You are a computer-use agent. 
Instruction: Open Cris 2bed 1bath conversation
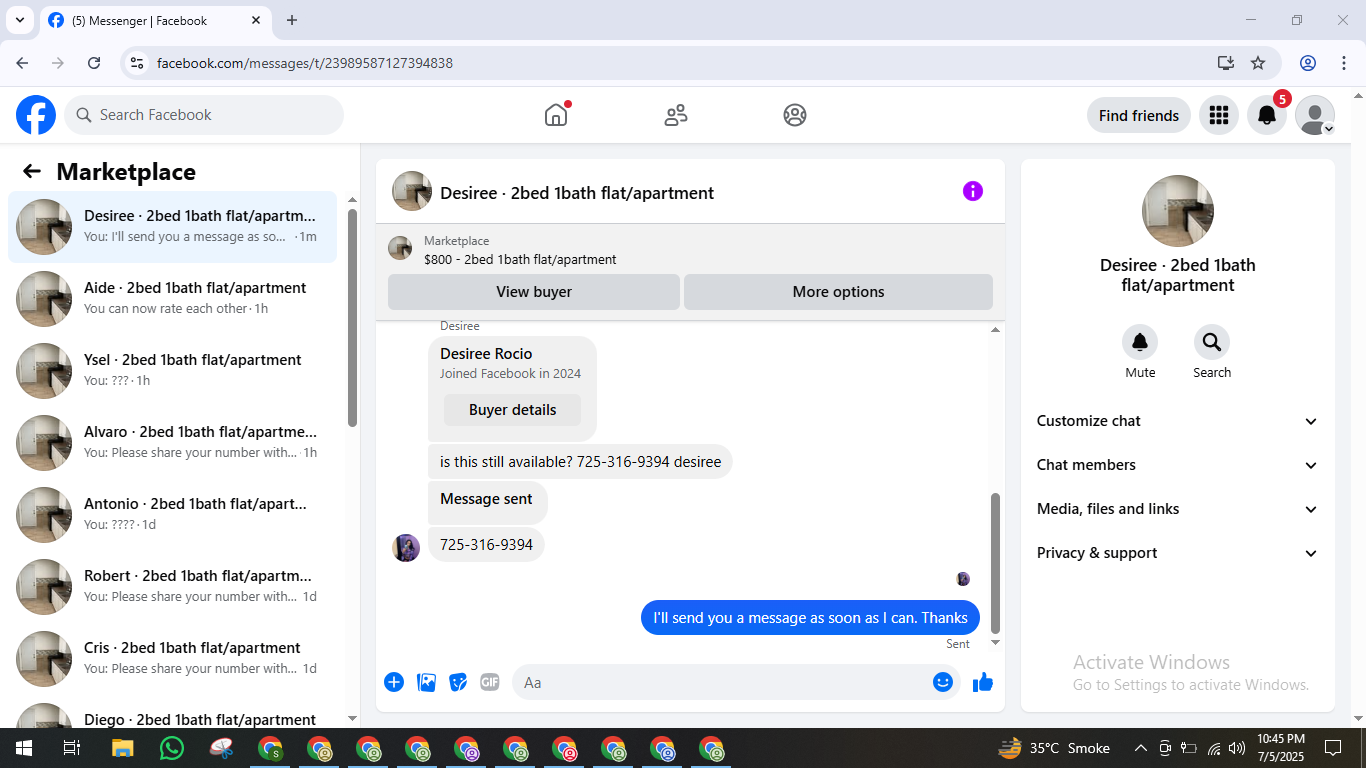172,659
